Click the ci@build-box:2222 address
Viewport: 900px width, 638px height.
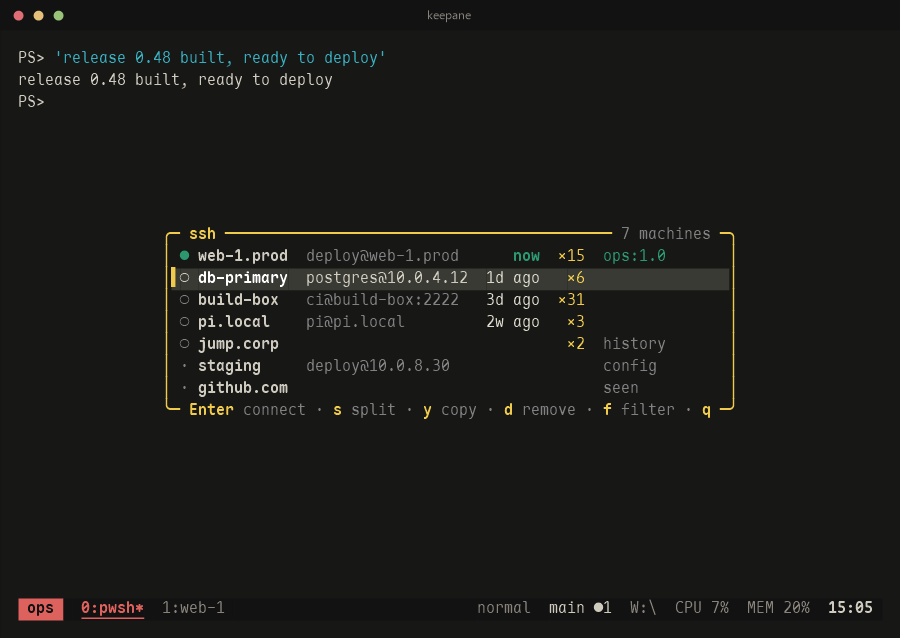[382, 300]
